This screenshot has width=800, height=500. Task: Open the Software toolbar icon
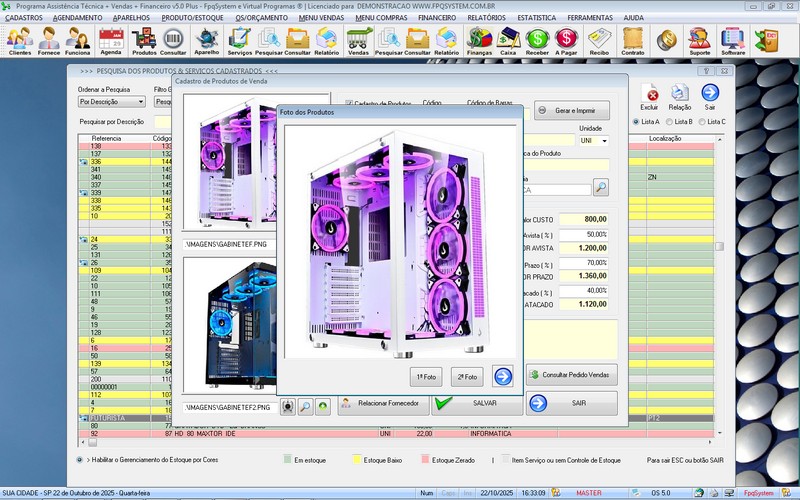pyautogui.click(x=733, y=41)
